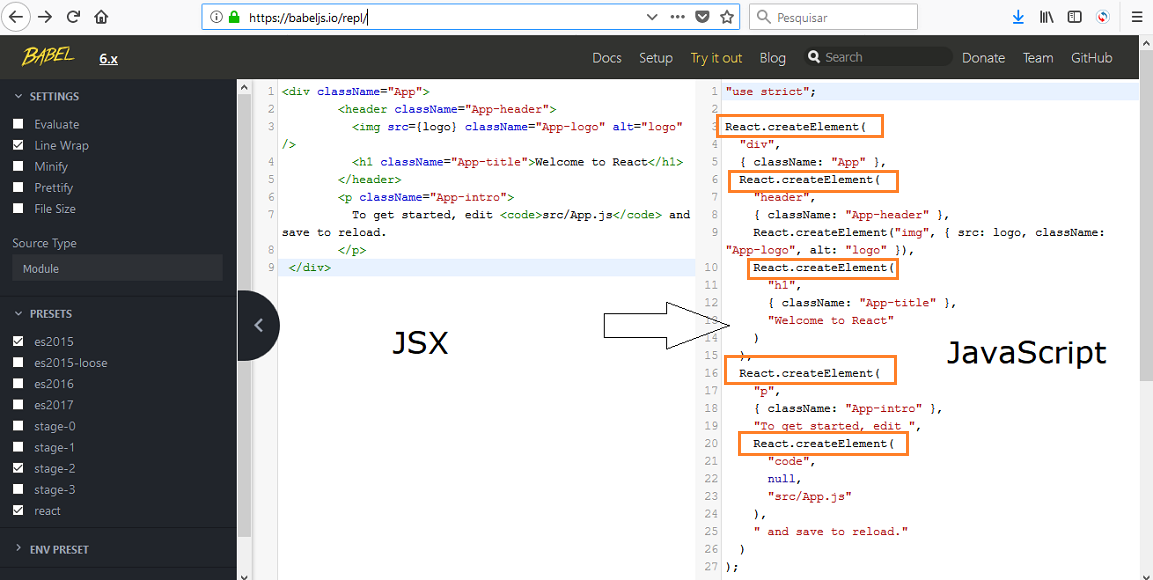The width and height of the screenshot is (1153, 580).
Task: Click the 'Source Type' label
Action: tap(44, 243)
